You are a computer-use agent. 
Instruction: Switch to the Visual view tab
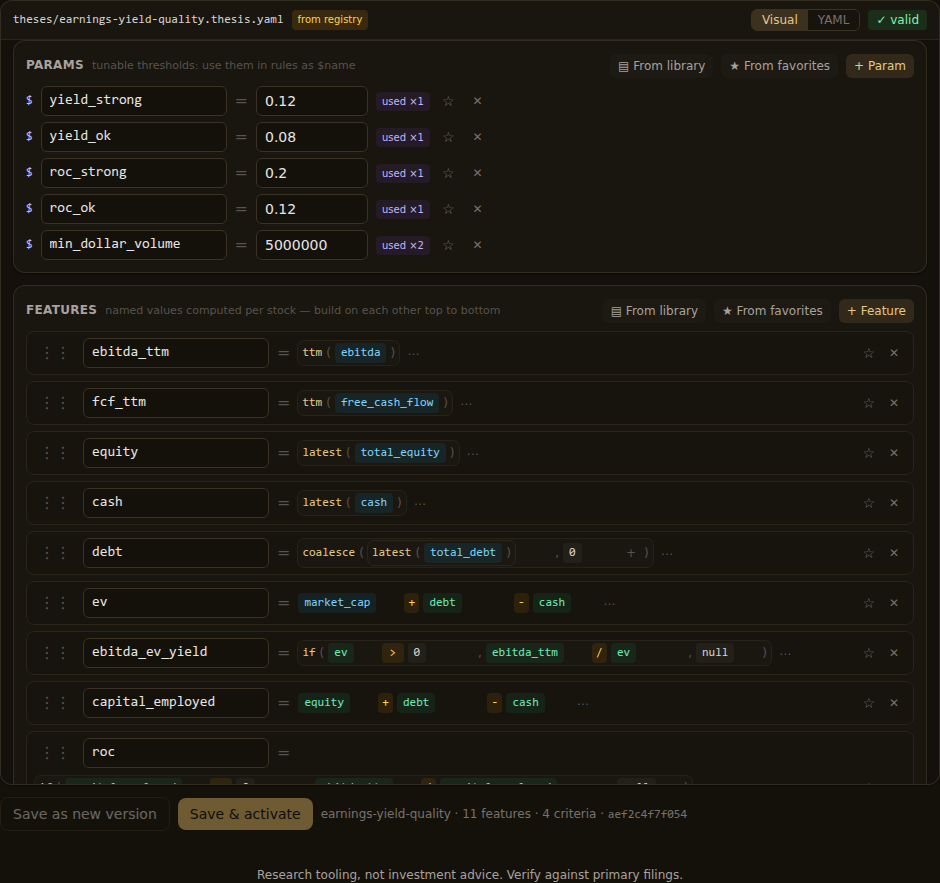pyautogui.click(x=779, y=20)
